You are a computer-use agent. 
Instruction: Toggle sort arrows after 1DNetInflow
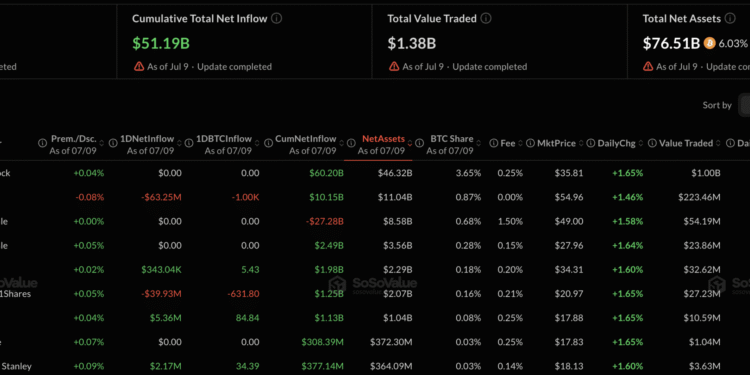[179, 143]
